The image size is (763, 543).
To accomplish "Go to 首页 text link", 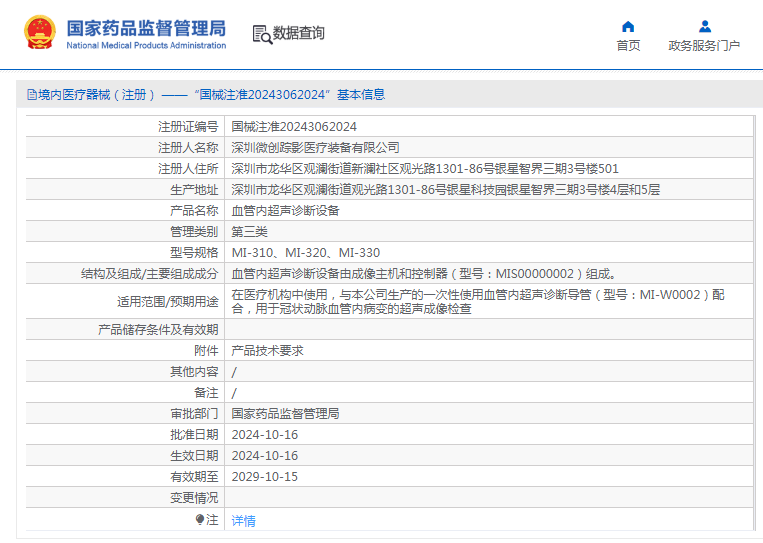I will 628,46.
